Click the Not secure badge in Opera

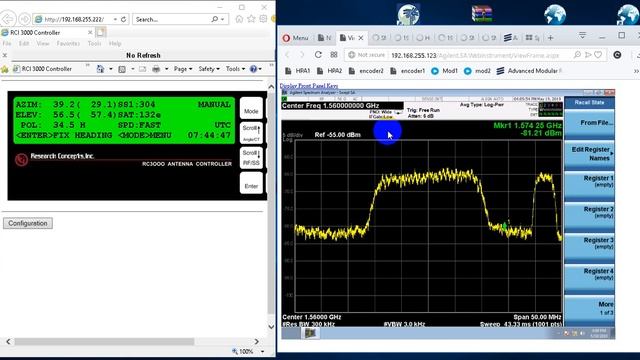pyautogui.click(x=367, y=55)
